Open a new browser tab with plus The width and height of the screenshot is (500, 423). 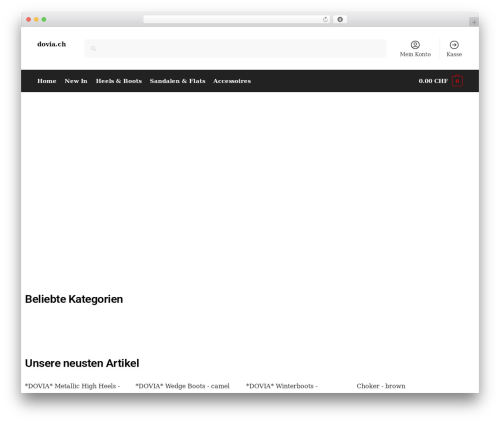pos(474,22)
